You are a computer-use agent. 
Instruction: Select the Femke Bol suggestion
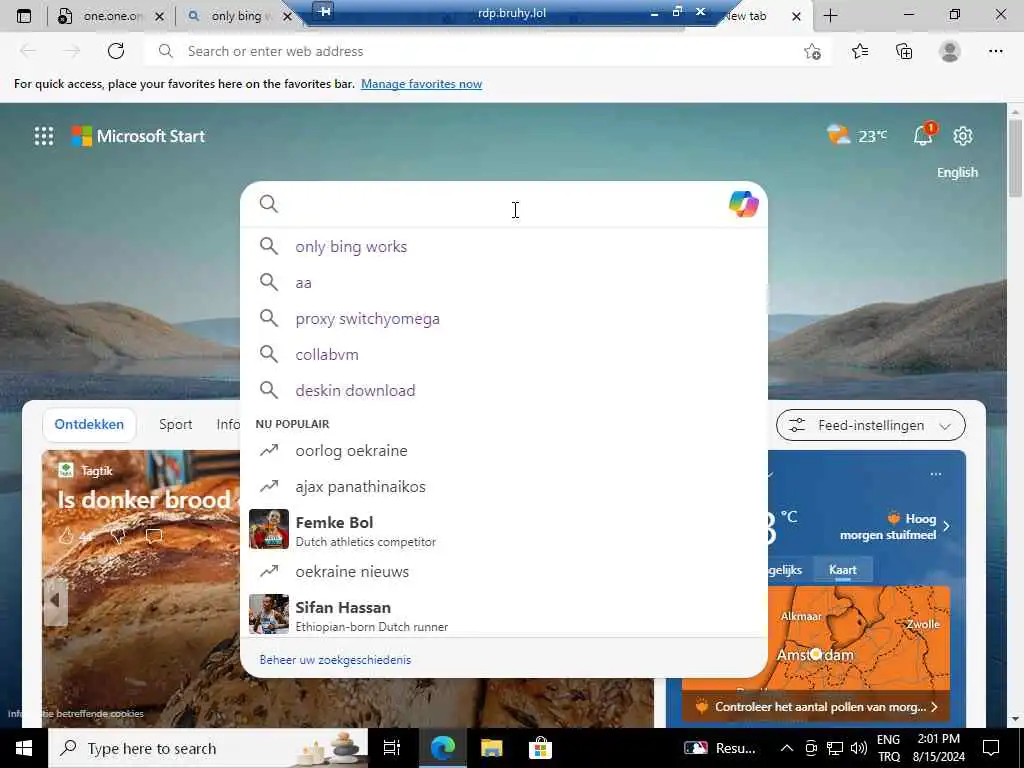[x=504, y=530]
